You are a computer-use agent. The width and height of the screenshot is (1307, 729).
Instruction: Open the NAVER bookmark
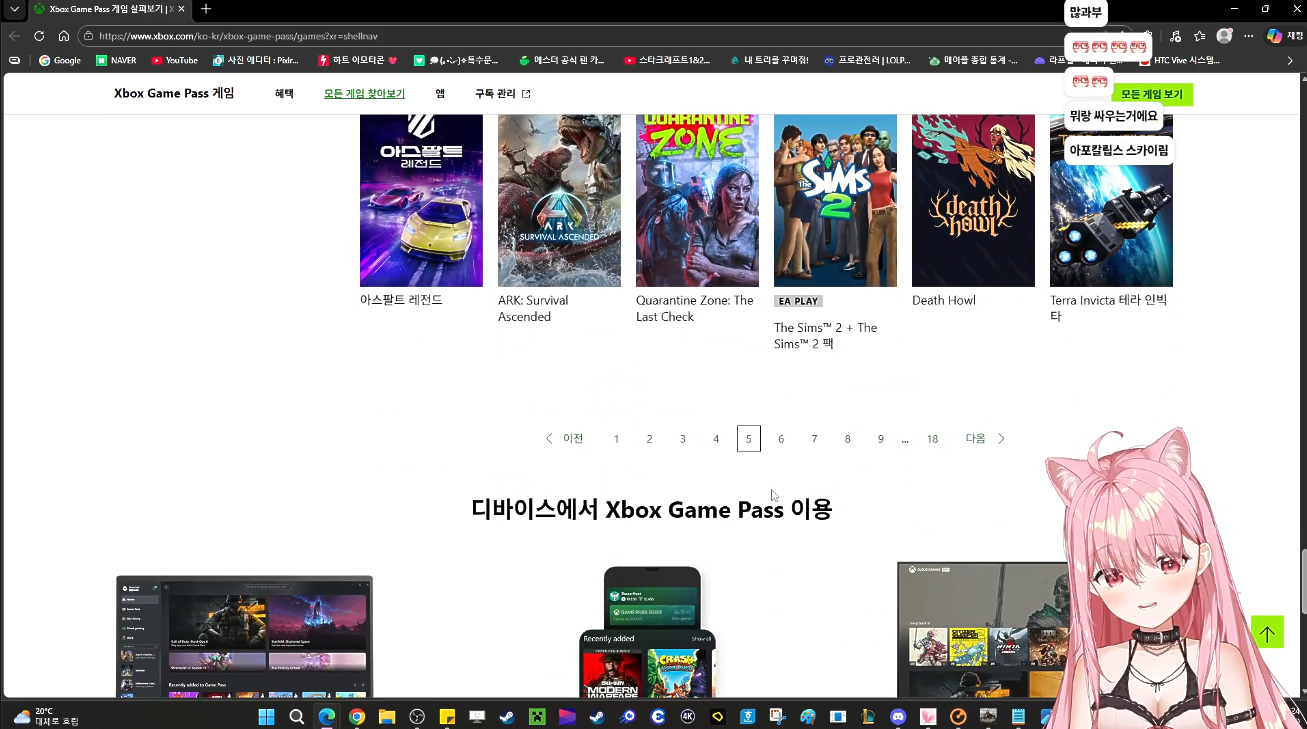point(116,60)
